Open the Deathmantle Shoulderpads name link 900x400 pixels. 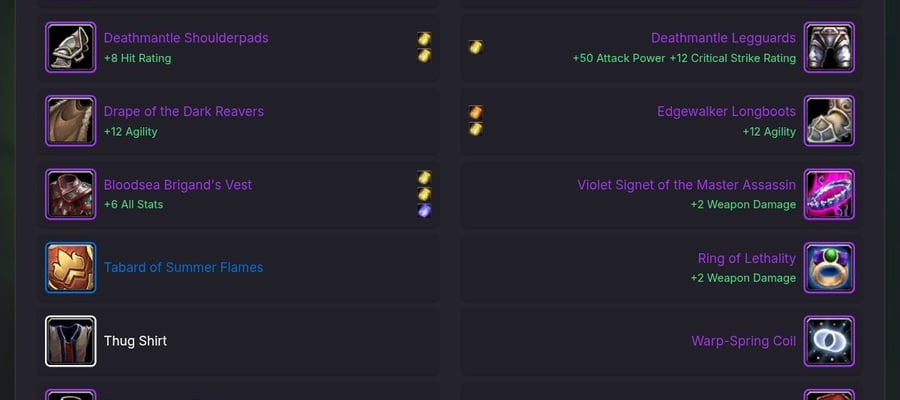(x=186, y=38)
